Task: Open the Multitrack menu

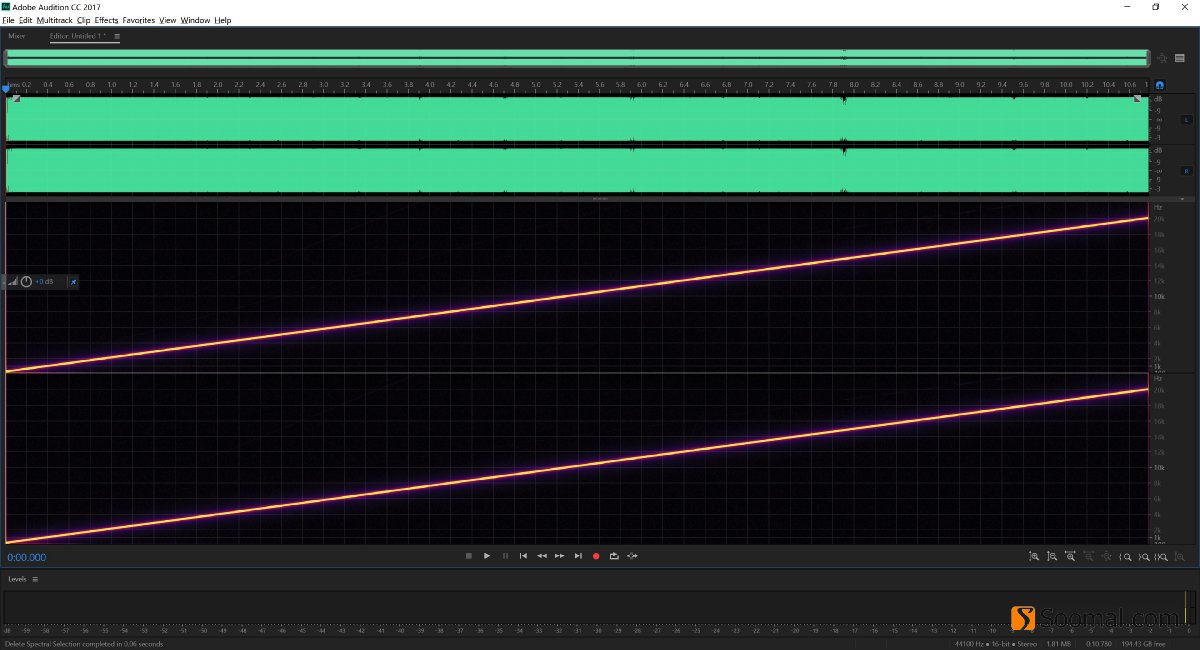Action: (53, 19)
